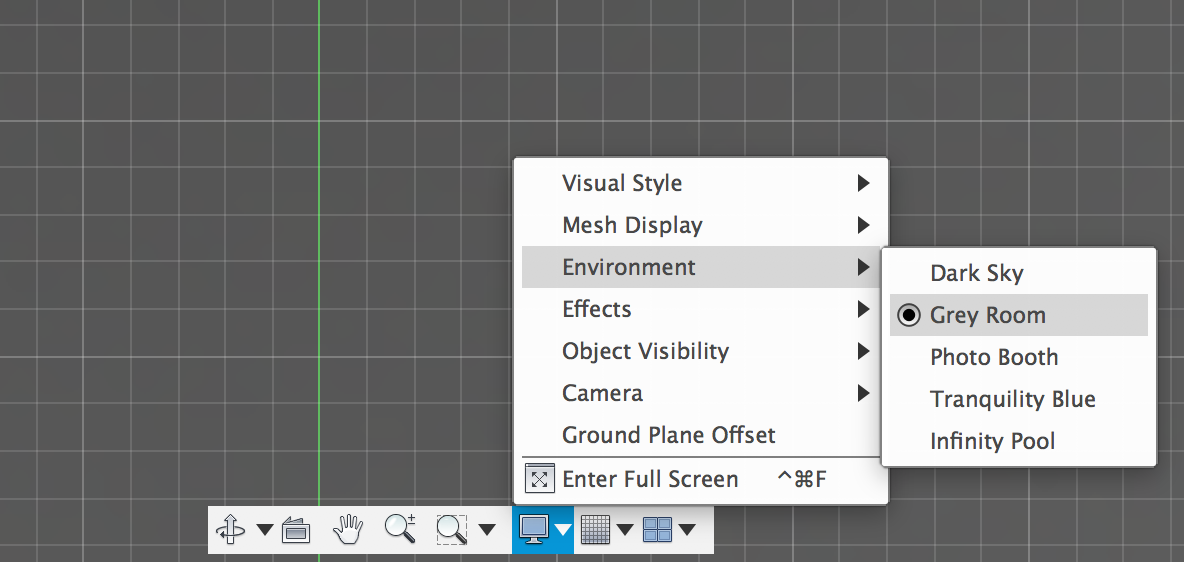Expand the Zoom Window dropdown arrow

point(487,529)
